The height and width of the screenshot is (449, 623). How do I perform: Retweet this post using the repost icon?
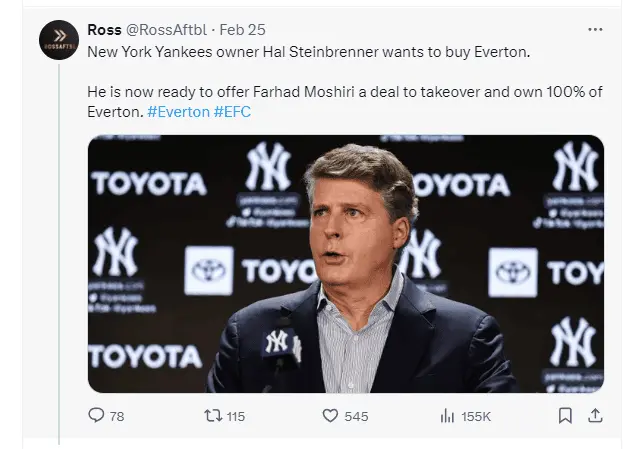[210, 416]
